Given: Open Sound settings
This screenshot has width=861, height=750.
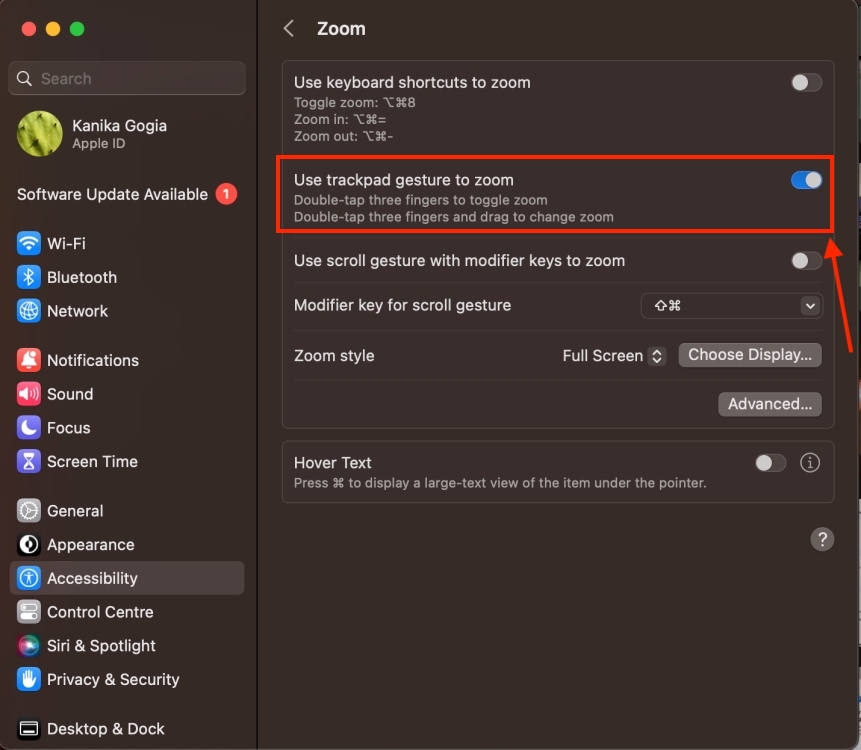Looking at the screenshot, I should pyautogui.click(x=70, y=394).
